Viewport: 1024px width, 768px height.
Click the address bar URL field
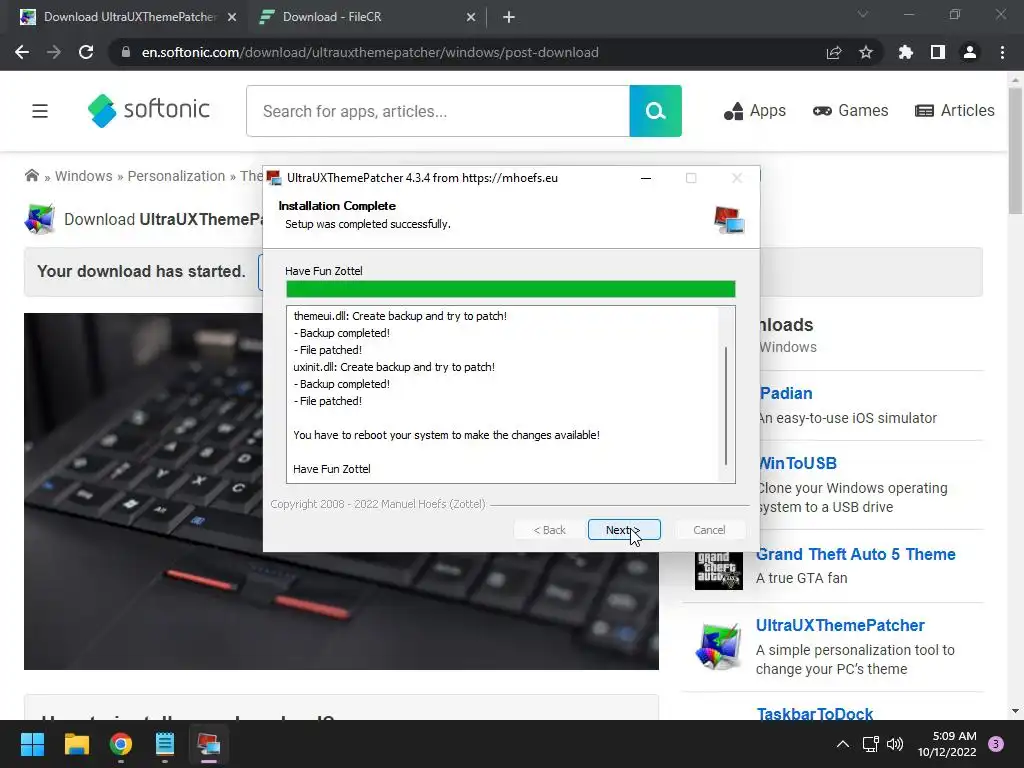coord(370,52)
